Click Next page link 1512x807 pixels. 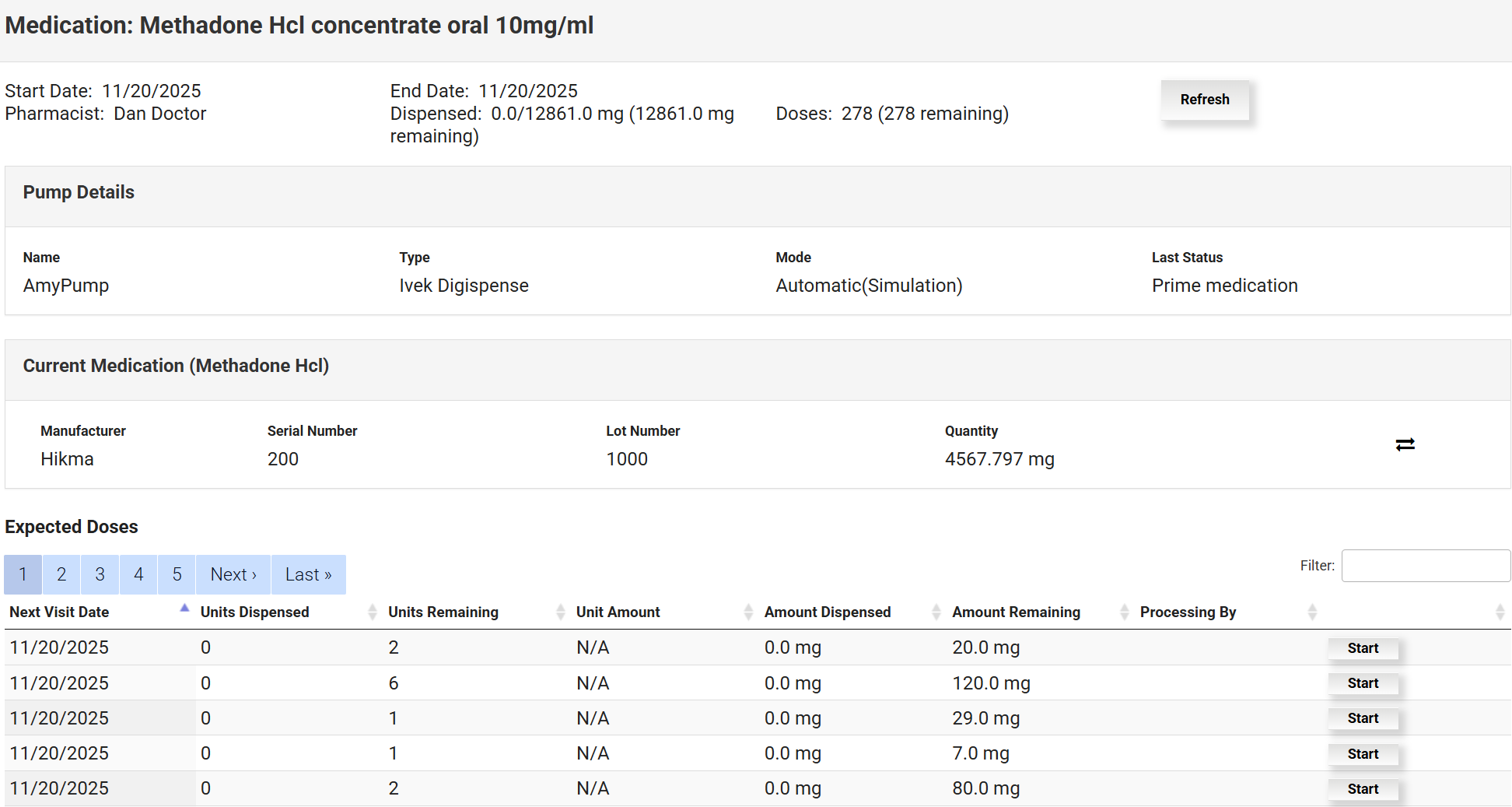[x=233, y=574]
